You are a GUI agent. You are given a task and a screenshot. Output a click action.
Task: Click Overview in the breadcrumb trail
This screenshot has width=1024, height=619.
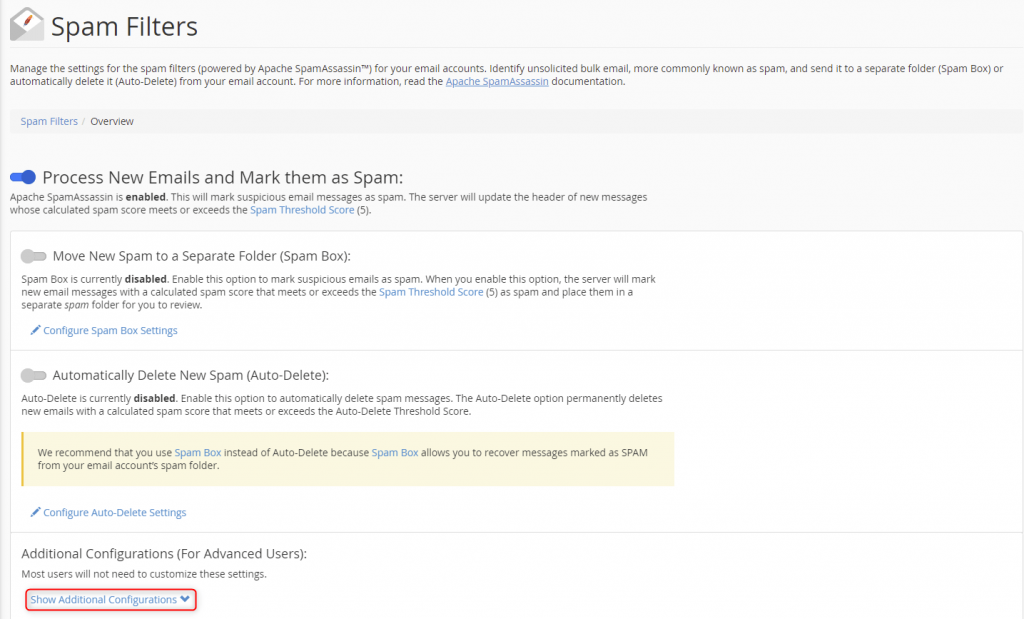point(111,120)
